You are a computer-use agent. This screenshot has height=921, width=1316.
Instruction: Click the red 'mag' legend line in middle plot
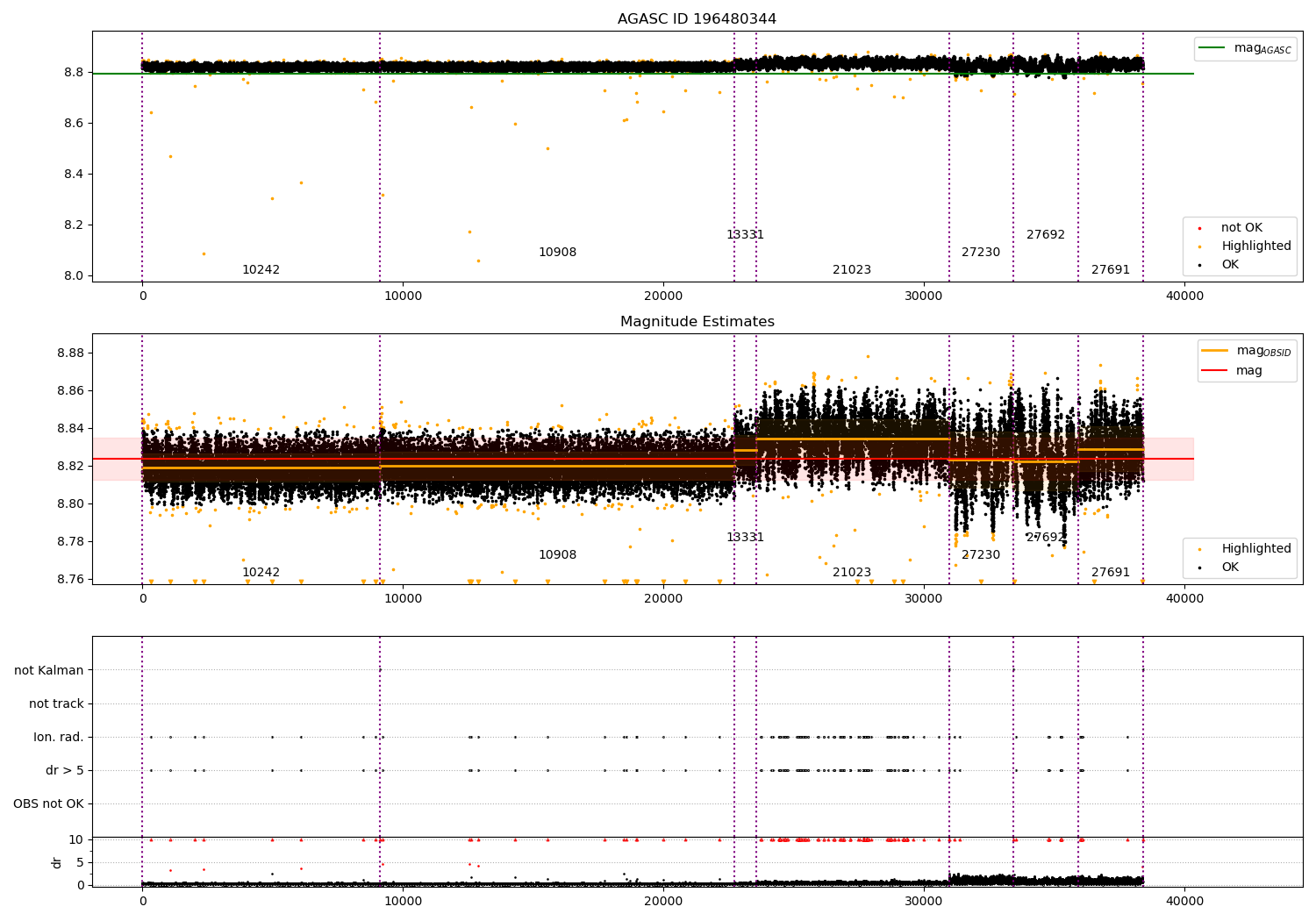[x=1215, y=370]
